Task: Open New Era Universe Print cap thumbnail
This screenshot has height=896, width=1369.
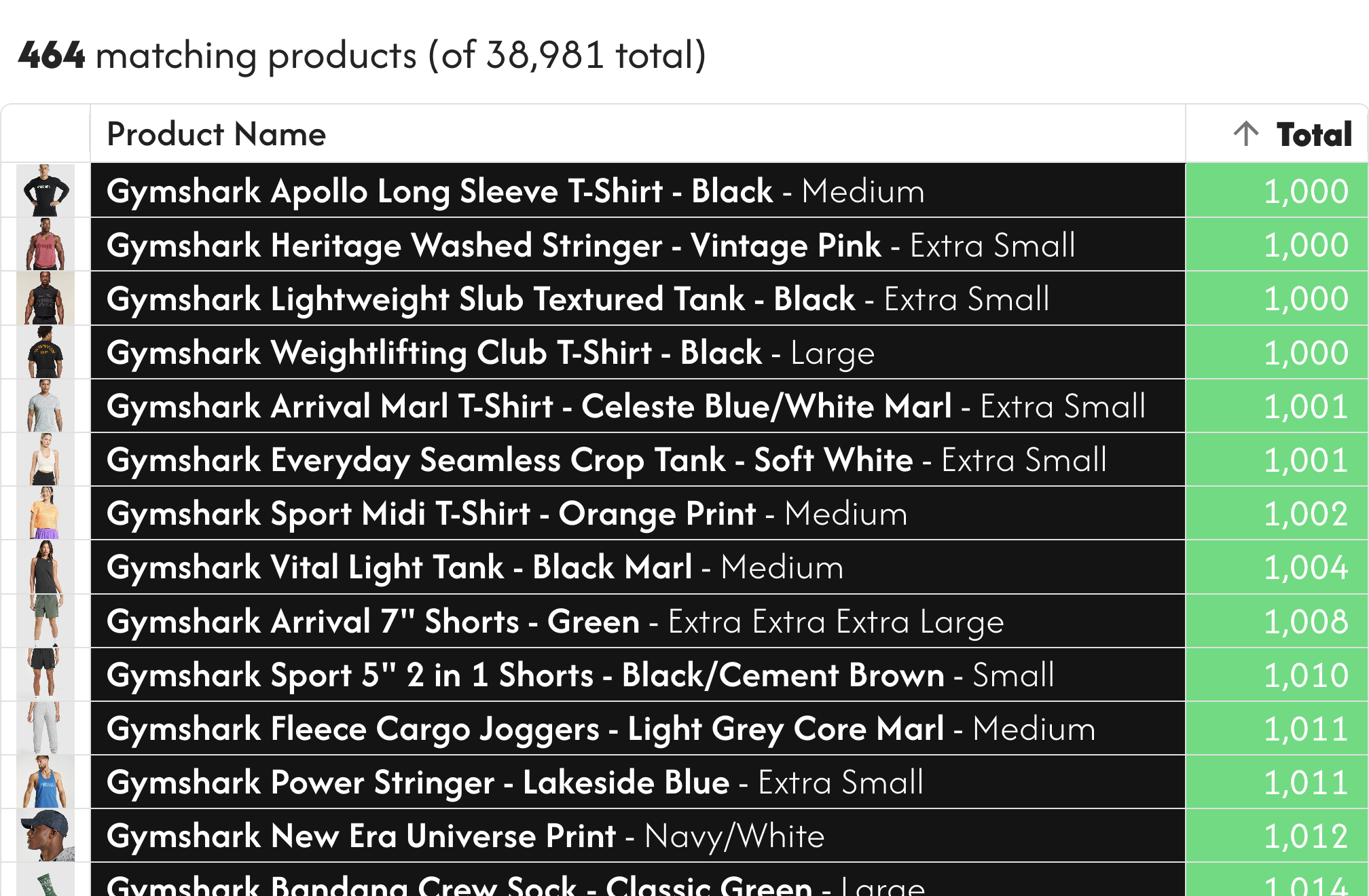Action: pos(45,836)
